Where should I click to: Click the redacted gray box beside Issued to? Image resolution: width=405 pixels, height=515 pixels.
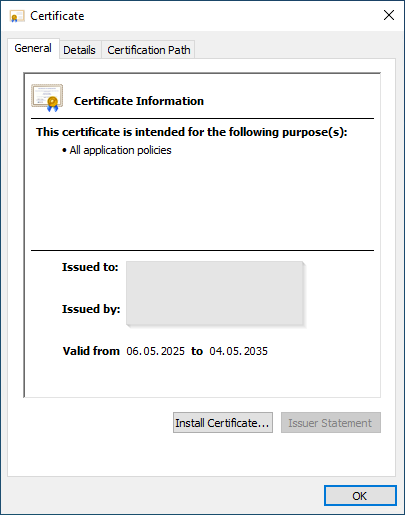(x=215, y=293)
